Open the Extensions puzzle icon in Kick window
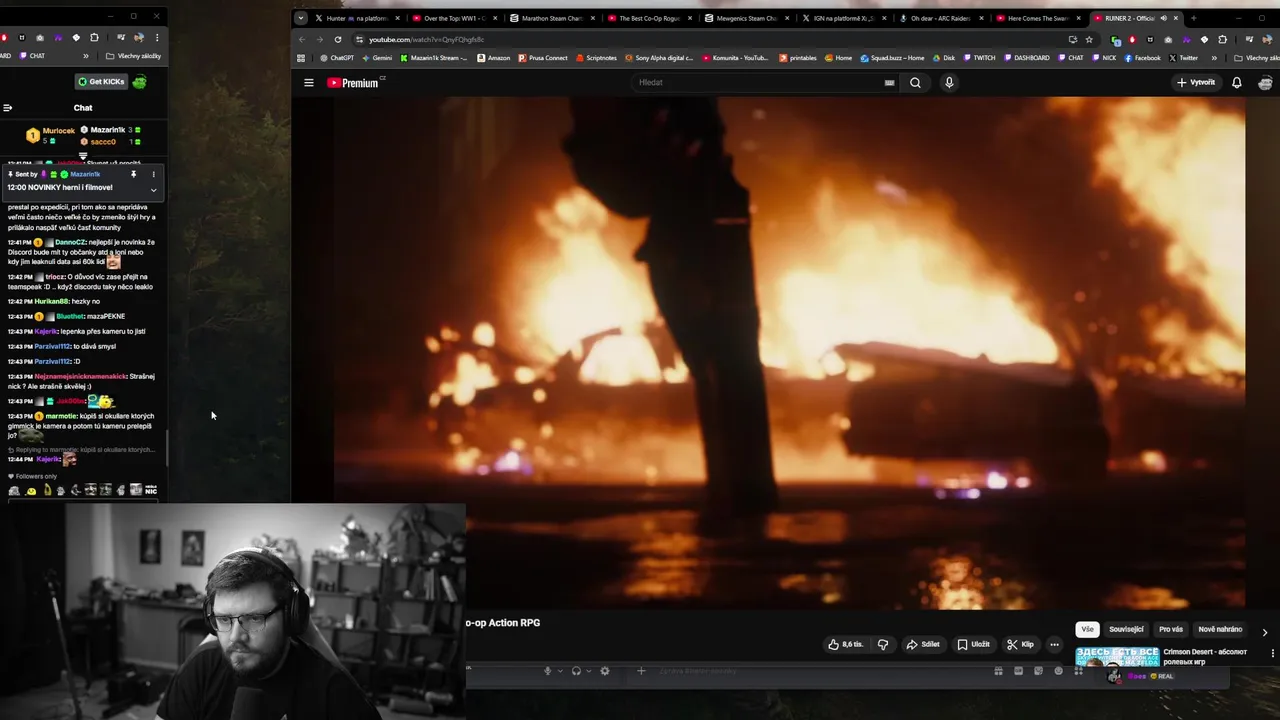Screen dimensions: 1280x720 (94, 37)
